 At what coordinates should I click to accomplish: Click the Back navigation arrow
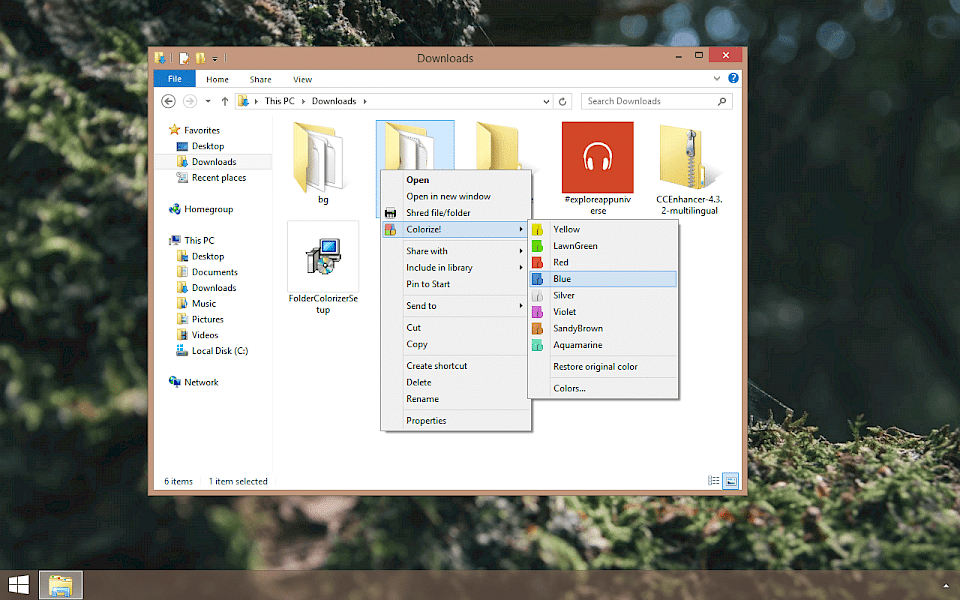pyautogui.click(x=168, y=101)
